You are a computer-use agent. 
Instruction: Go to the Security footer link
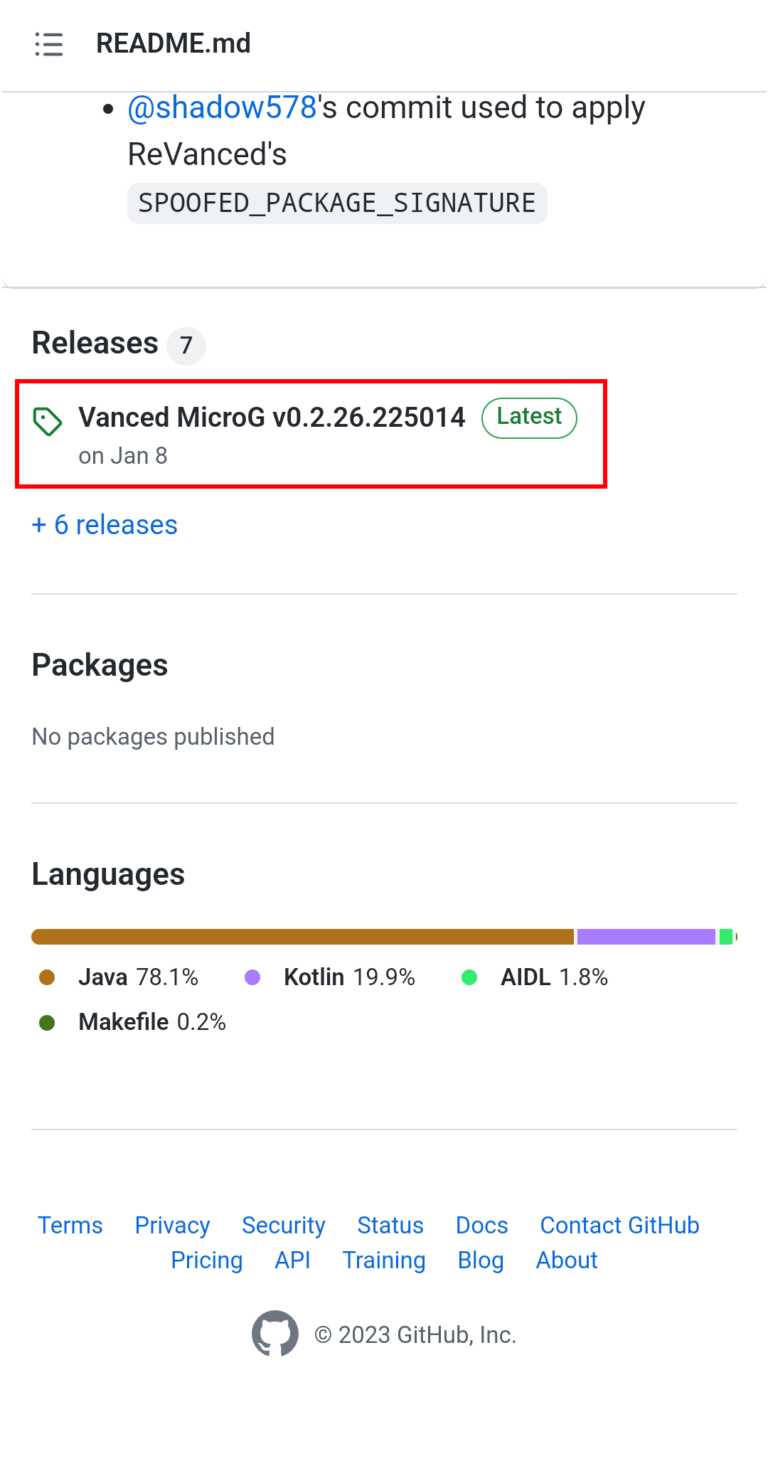click(283, 1225)
